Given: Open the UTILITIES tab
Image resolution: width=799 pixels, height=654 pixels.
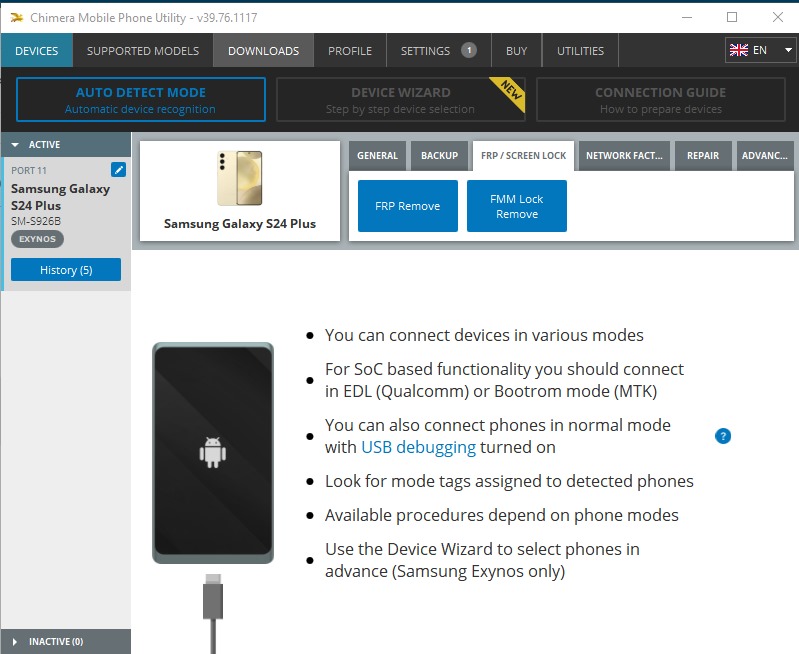Looking at the screenshot, I should coord(580,50).
